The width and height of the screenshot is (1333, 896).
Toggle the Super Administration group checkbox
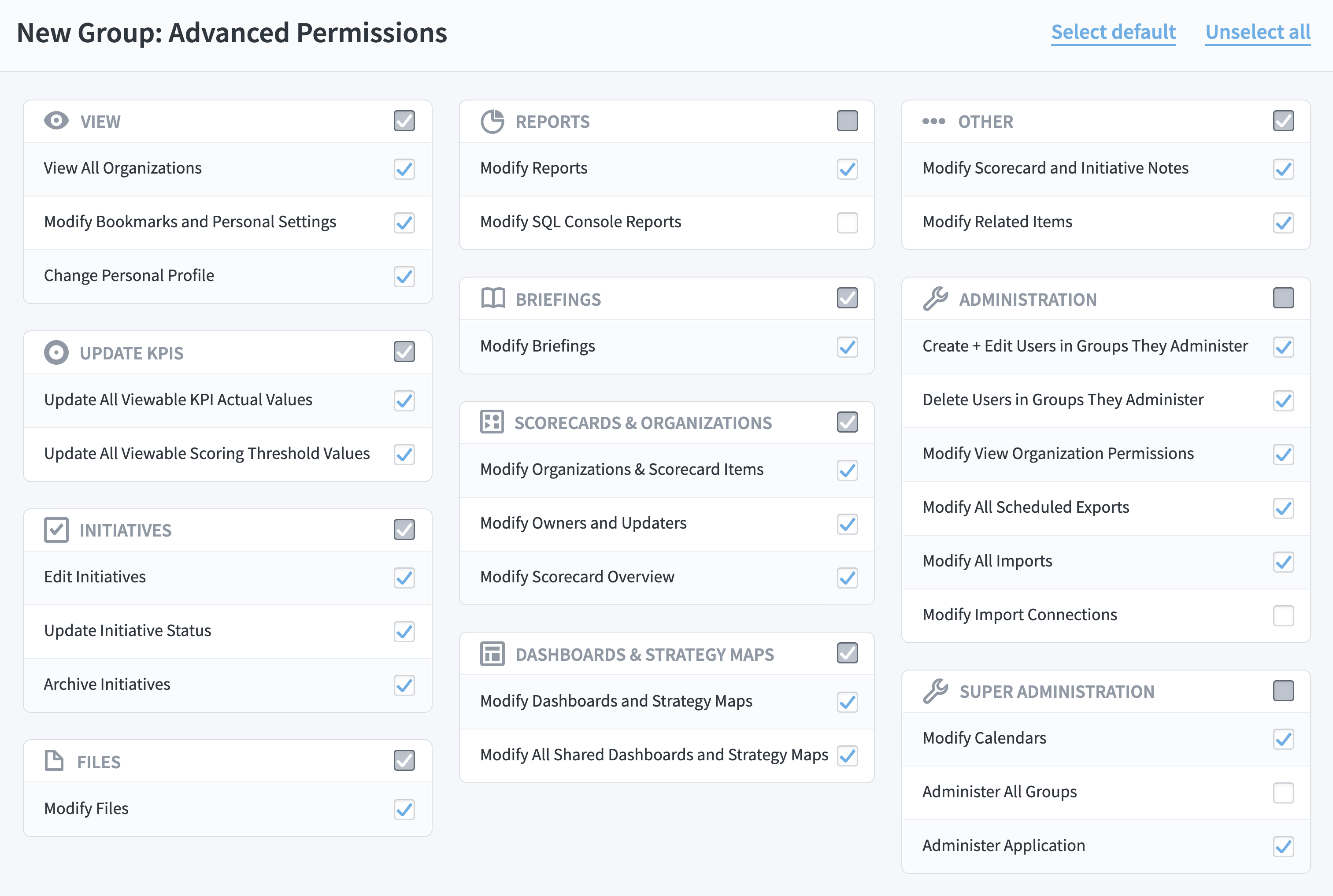pyautogui.click(x=1283, y=690)
